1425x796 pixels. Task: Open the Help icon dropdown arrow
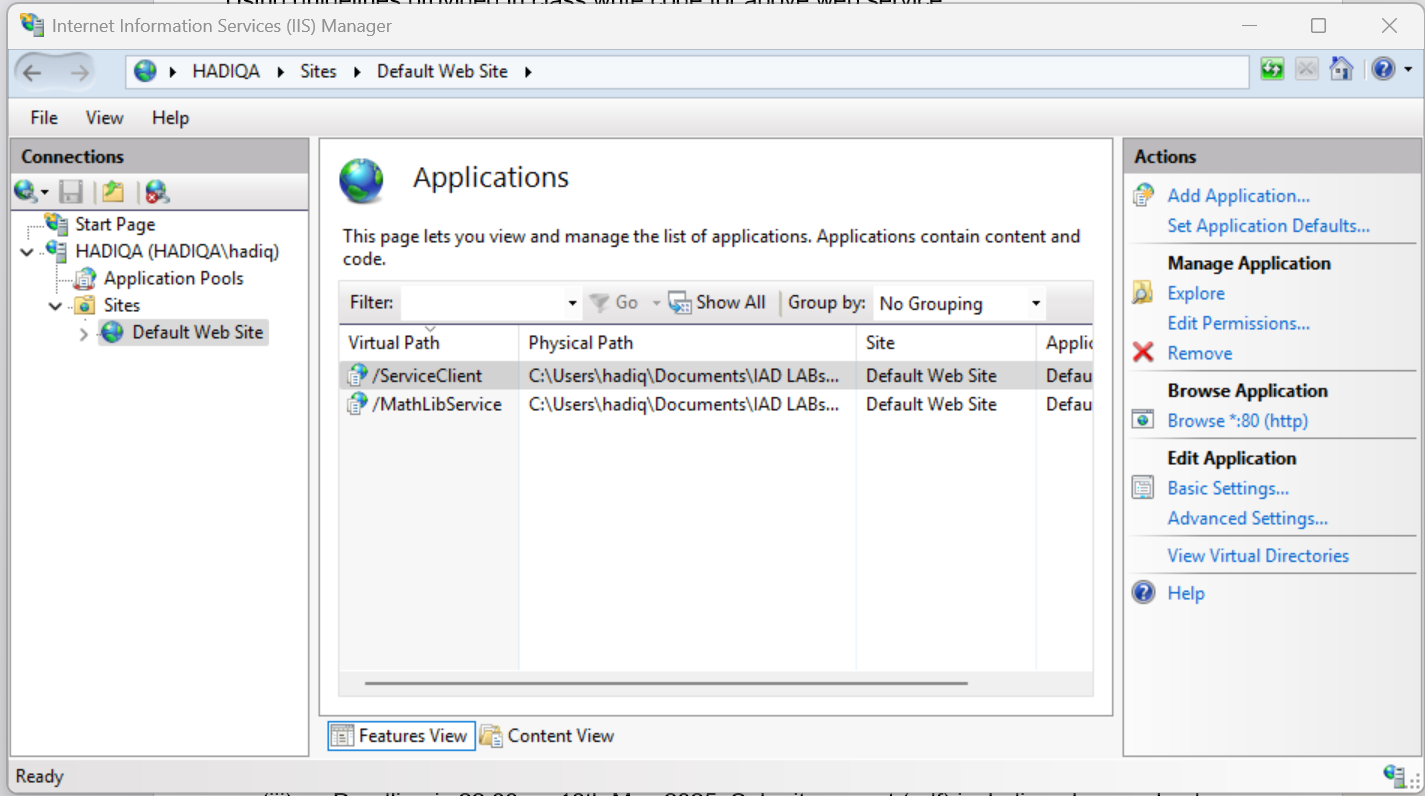click(x=1408, y=70)
